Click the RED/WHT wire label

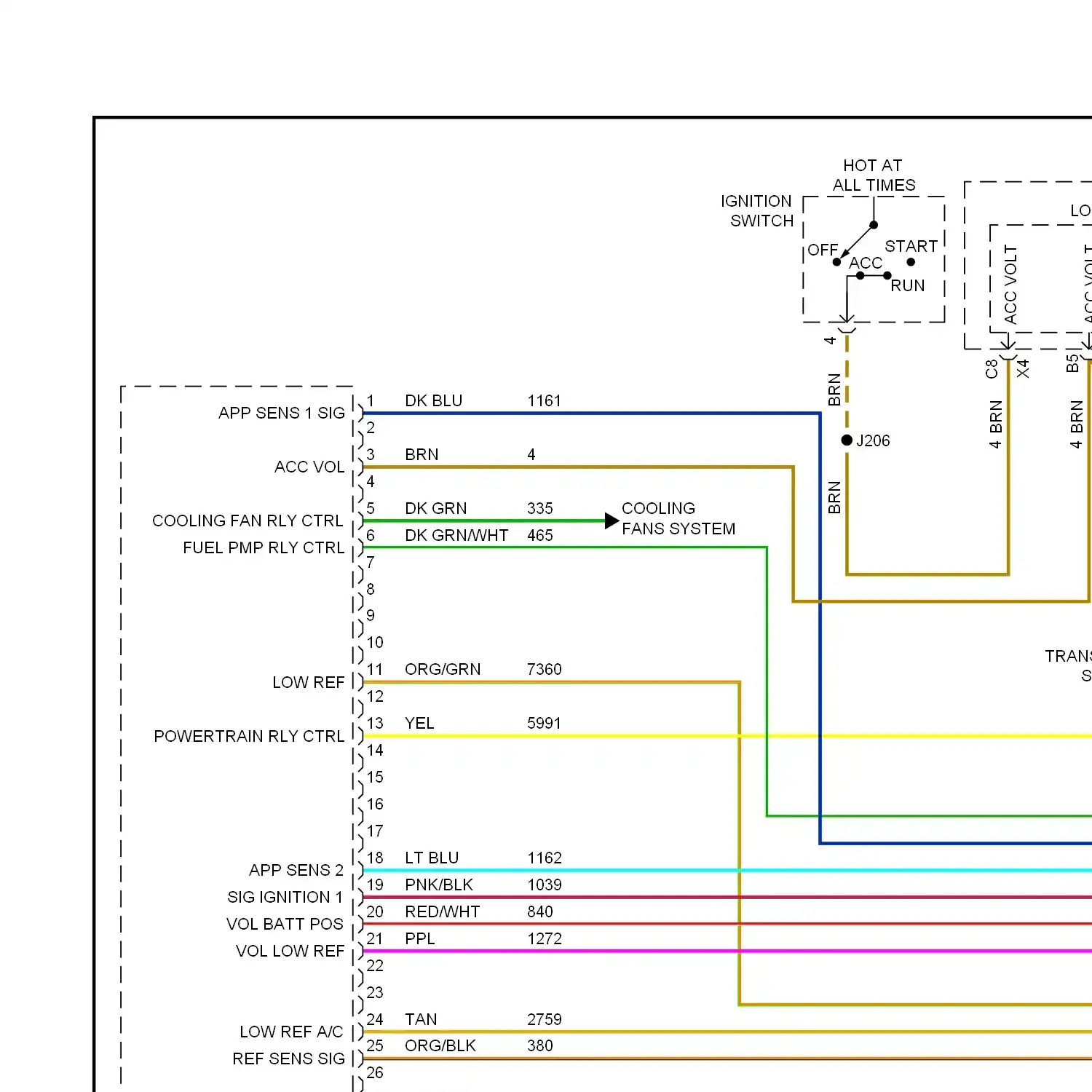[442, 911]
